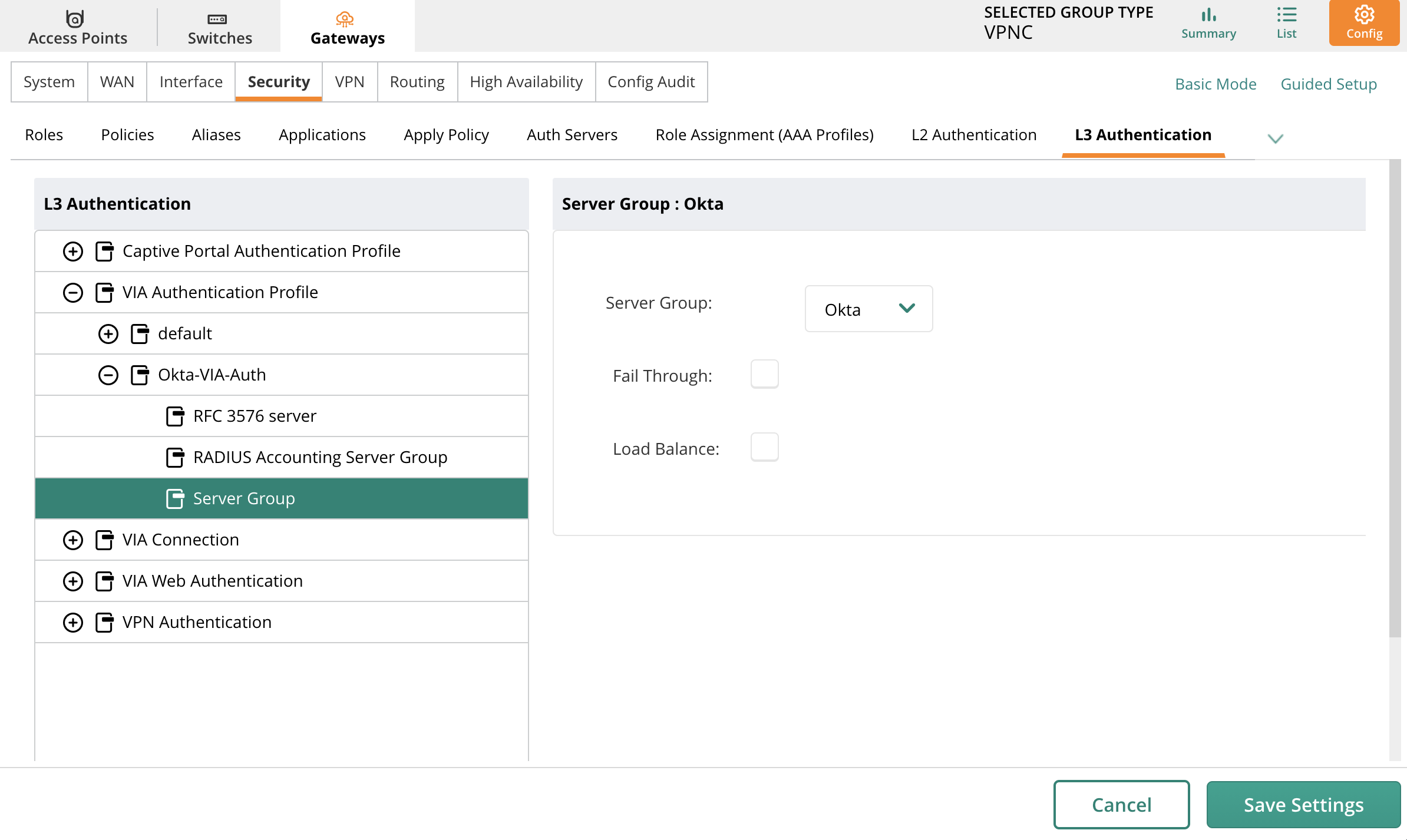The height and width of the screenshot is (840, 1407).
Task: Open the Server Group dropdown showing Okta
Action: (868, 308)
